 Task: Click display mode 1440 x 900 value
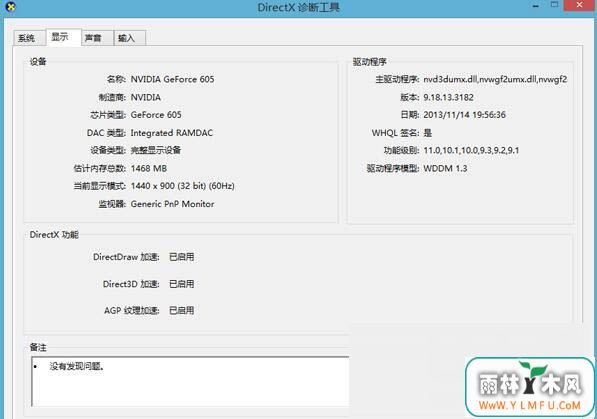pyautogui.click(x=183, y=186)
